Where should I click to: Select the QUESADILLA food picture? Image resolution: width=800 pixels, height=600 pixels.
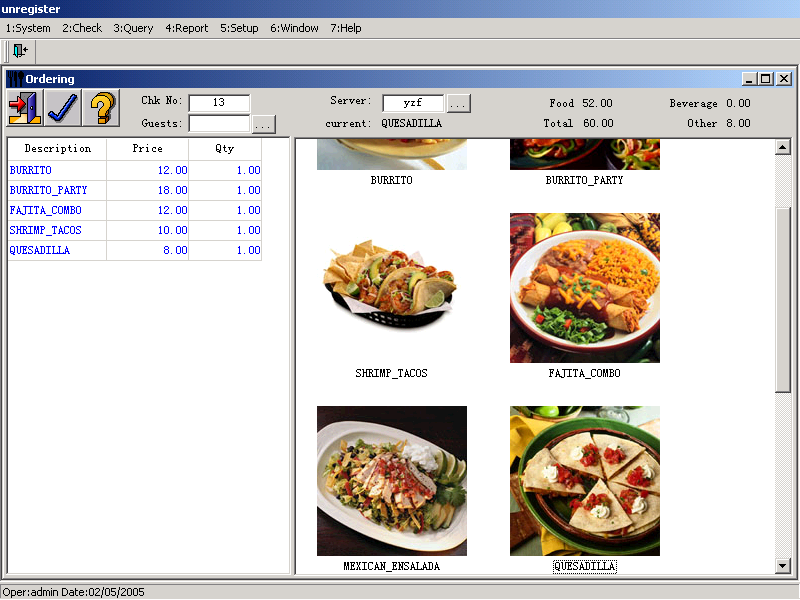click(585, 481)
